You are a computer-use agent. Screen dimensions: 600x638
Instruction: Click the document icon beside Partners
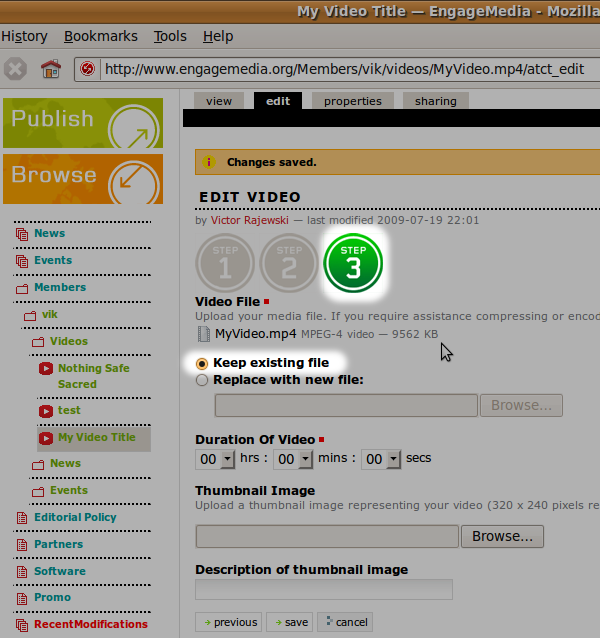pos(22,545)
